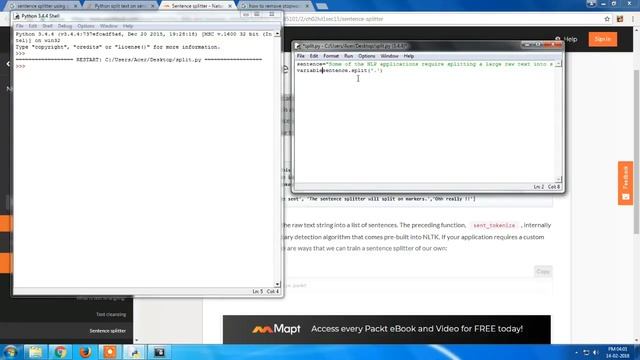Switch to 'Python split text on sen' tab
Image resolution: width=640 pixels, height=360 pixels.
click(120, 6)
